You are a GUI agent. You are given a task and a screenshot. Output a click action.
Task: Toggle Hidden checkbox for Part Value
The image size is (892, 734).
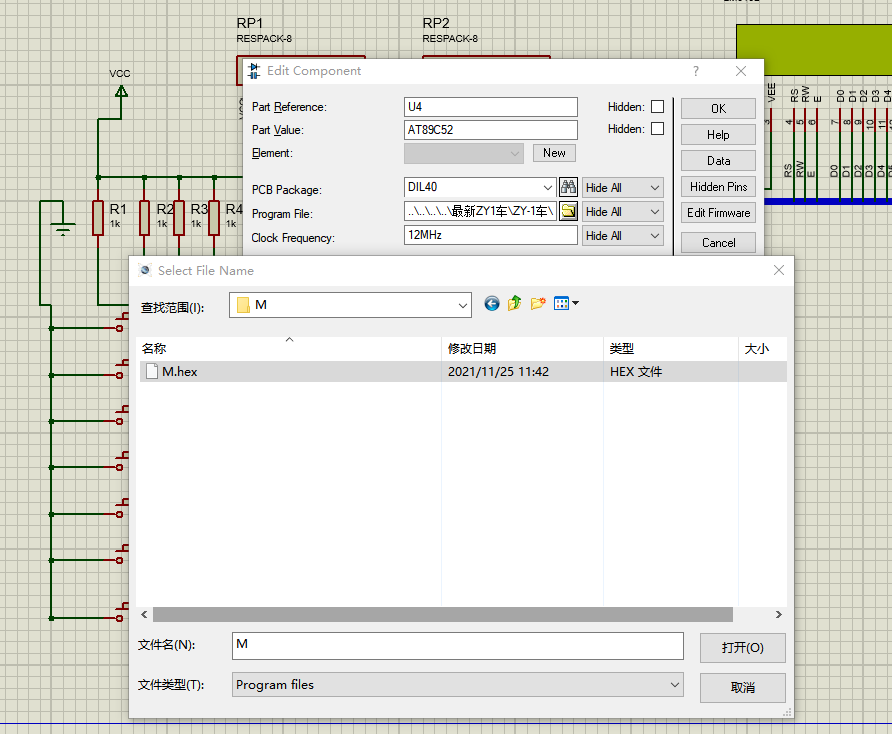657,129
